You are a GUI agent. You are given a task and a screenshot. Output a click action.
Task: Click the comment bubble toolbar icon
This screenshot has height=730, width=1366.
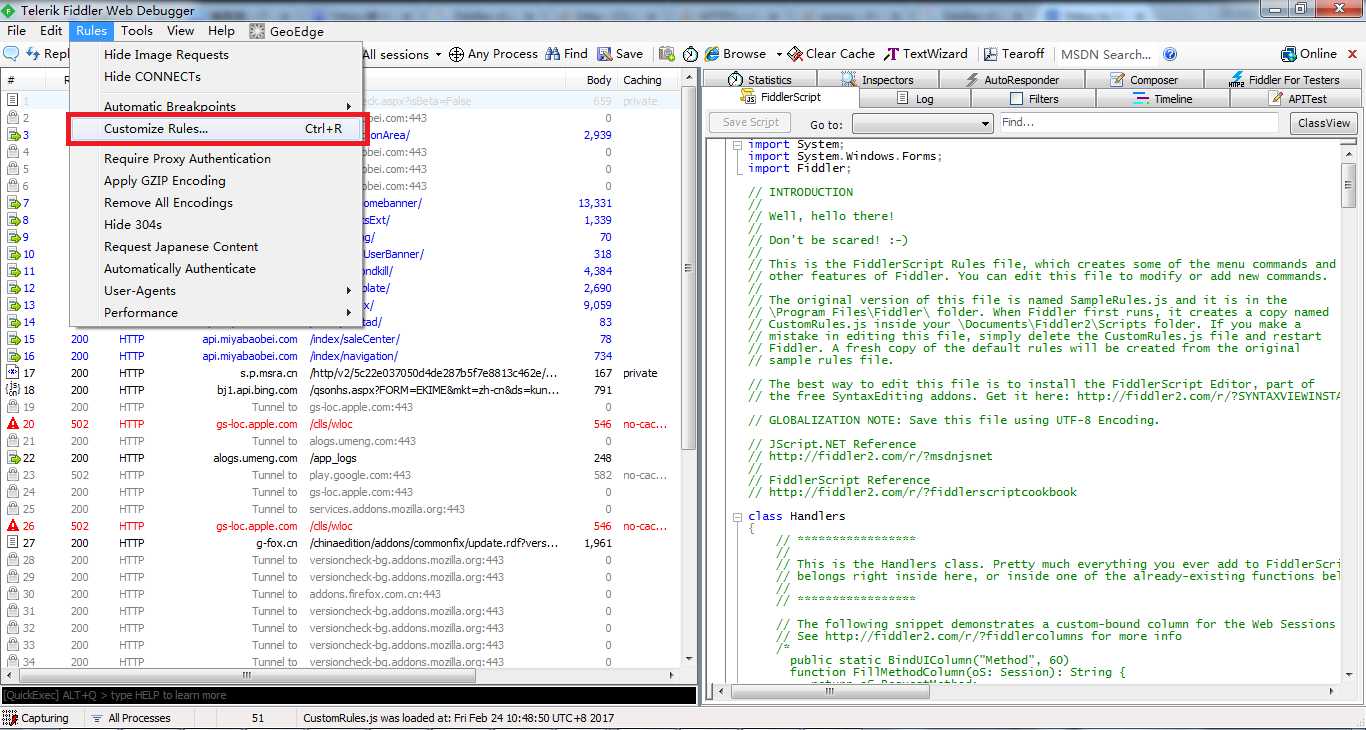(x=12, y=54)
